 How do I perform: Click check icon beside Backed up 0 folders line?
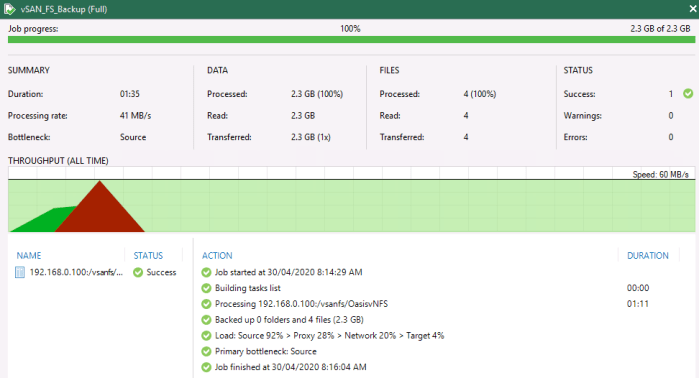206,320
